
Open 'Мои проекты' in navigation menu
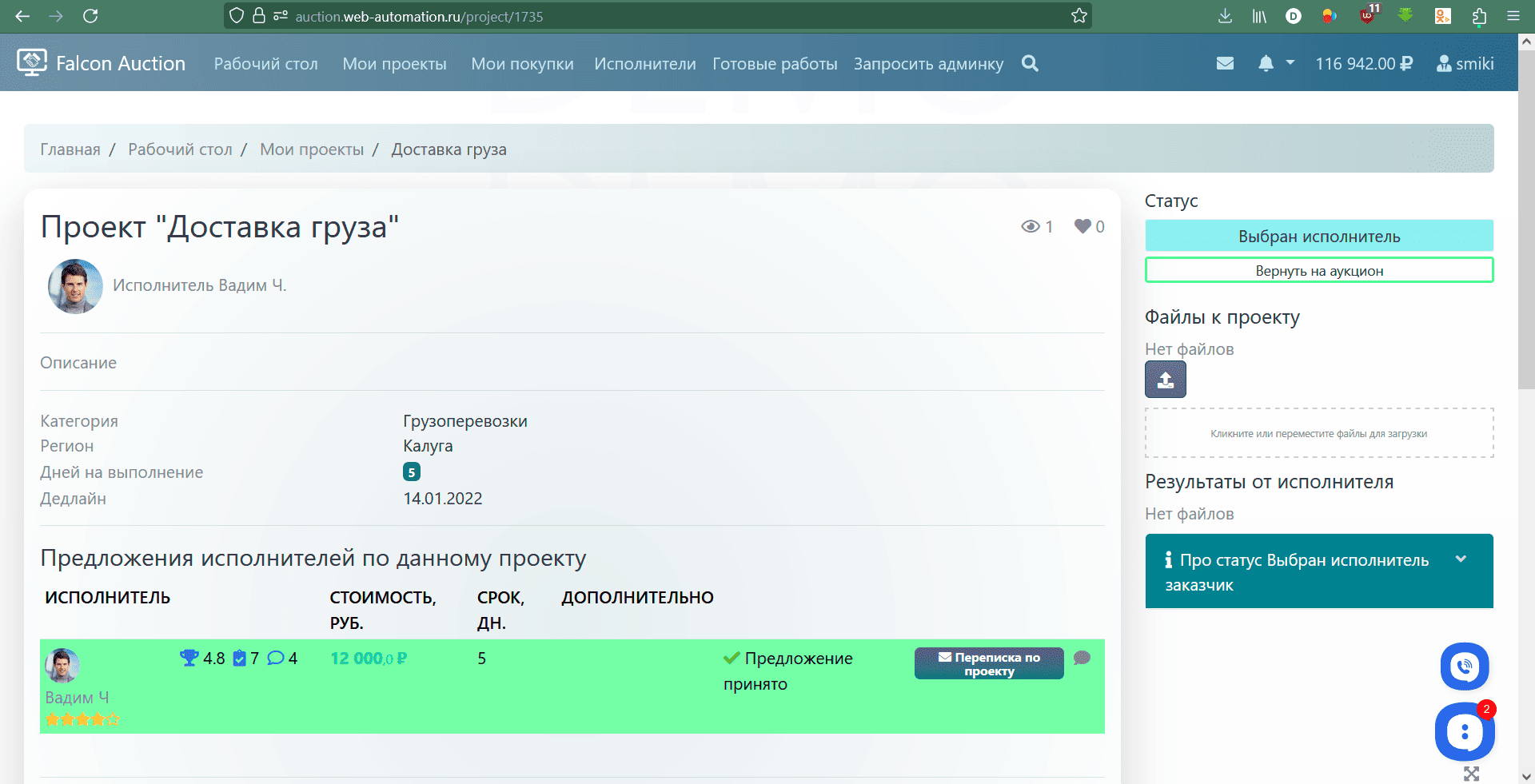pyautogui.click(x=394, y=64)
